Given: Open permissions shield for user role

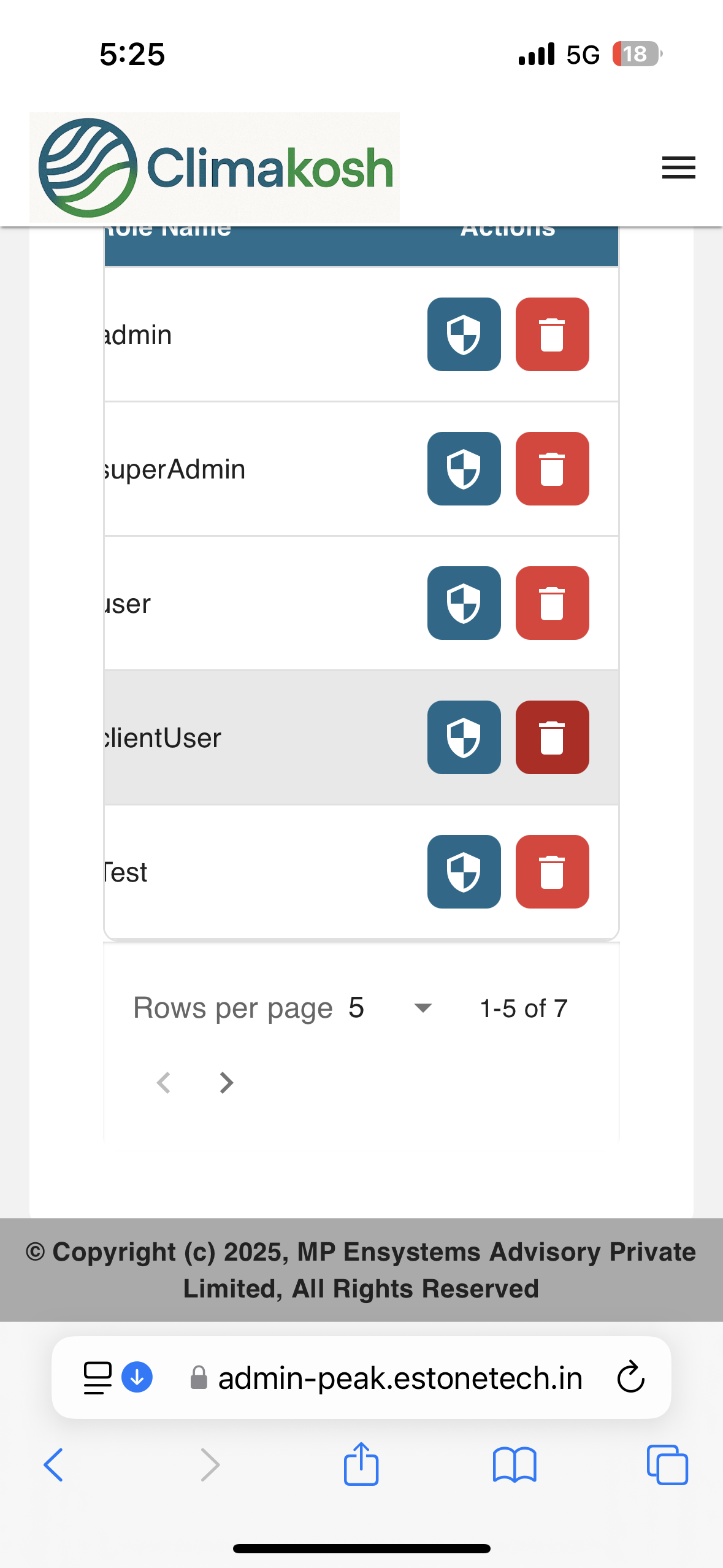Looking at the screenshot, I should click(464, 603).
